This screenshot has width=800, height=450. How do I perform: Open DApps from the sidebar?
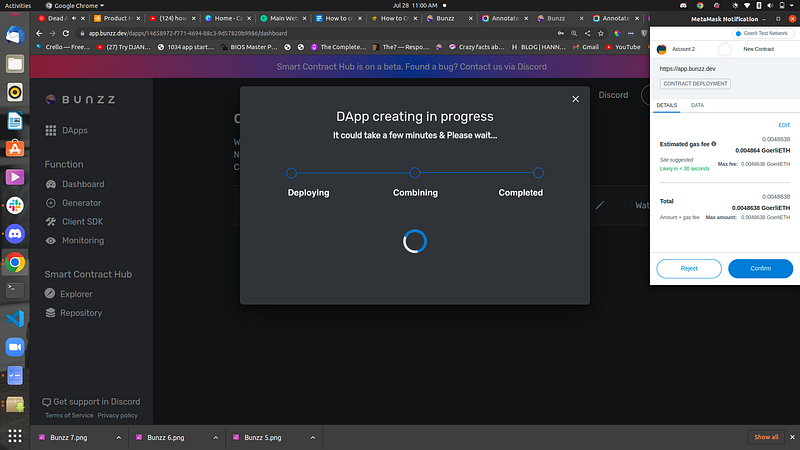[x=66, y=131]
